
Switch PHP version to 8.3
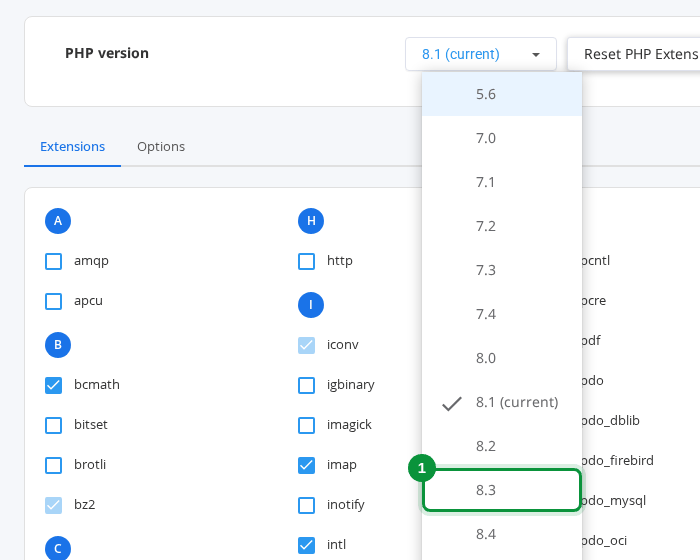502,490
